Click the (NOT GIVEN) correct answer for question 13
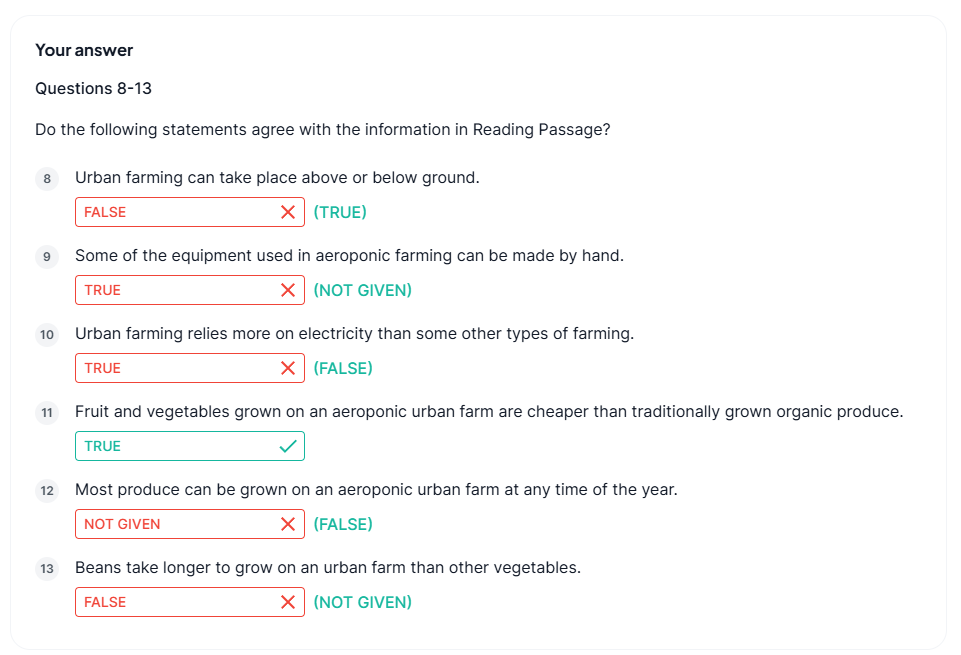The height and width of the screenshot is (655, 961). (363, 602)
